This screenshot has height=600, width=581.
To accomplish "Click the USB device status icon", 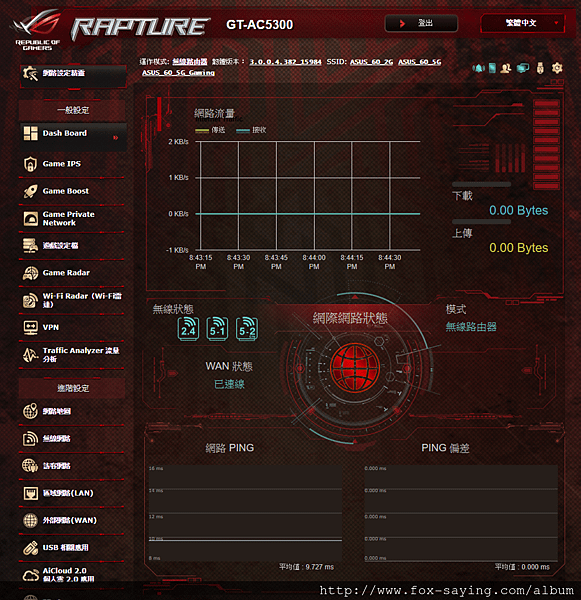I will (540, 68).
